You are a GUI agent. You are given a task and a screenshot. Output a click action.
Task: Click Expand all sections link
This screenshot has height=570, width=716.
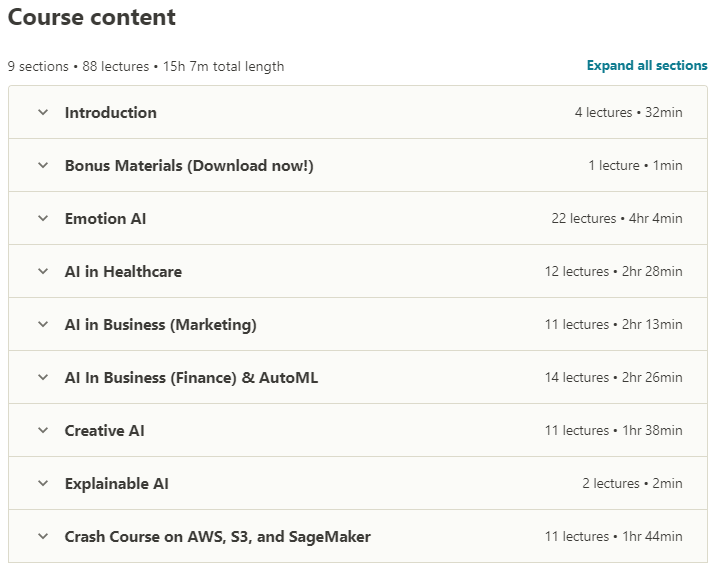647,65
